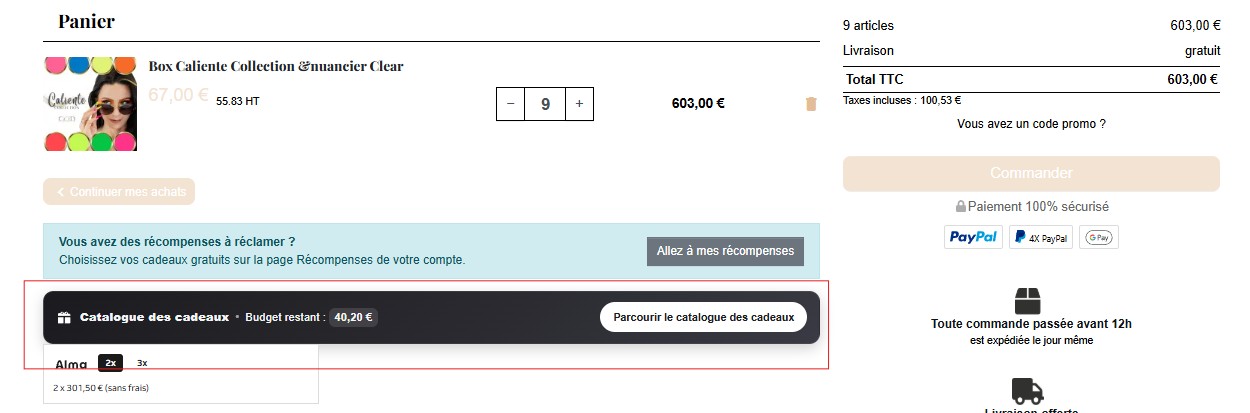Open 'Allez à mes récompenses'
This screenshot has width=1250, height=413.
[725, 251]
